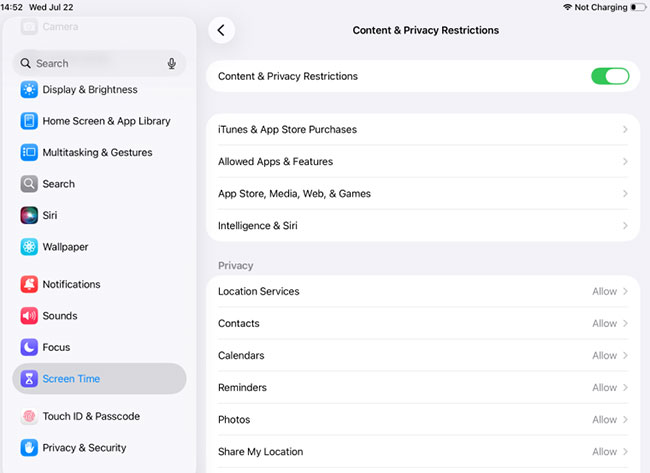Viewport: 650px width, 473px height.
Task: Tap the red Notifications bell icon
Action: pos(29,284)
